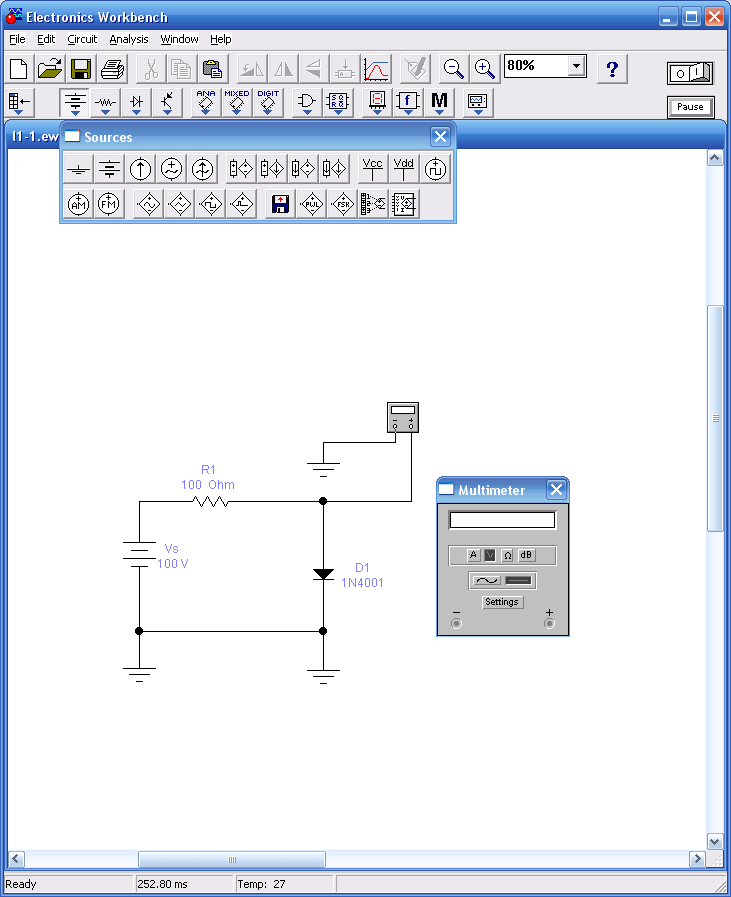The image size is (731, 897).
Task: Open Help via question mark button
Action: point(612,69)
